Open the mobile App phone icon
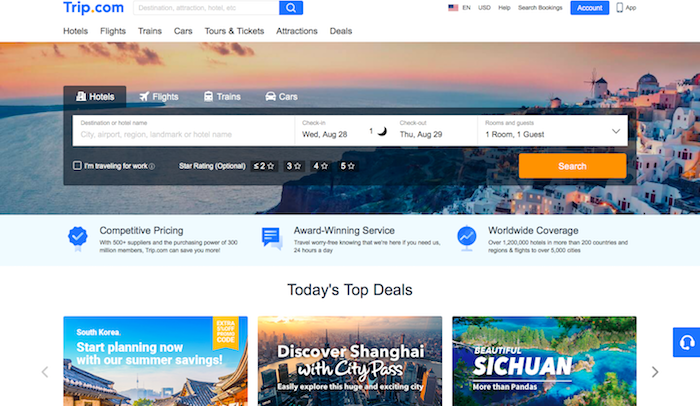700x406 pixels. tap(620, 8)
